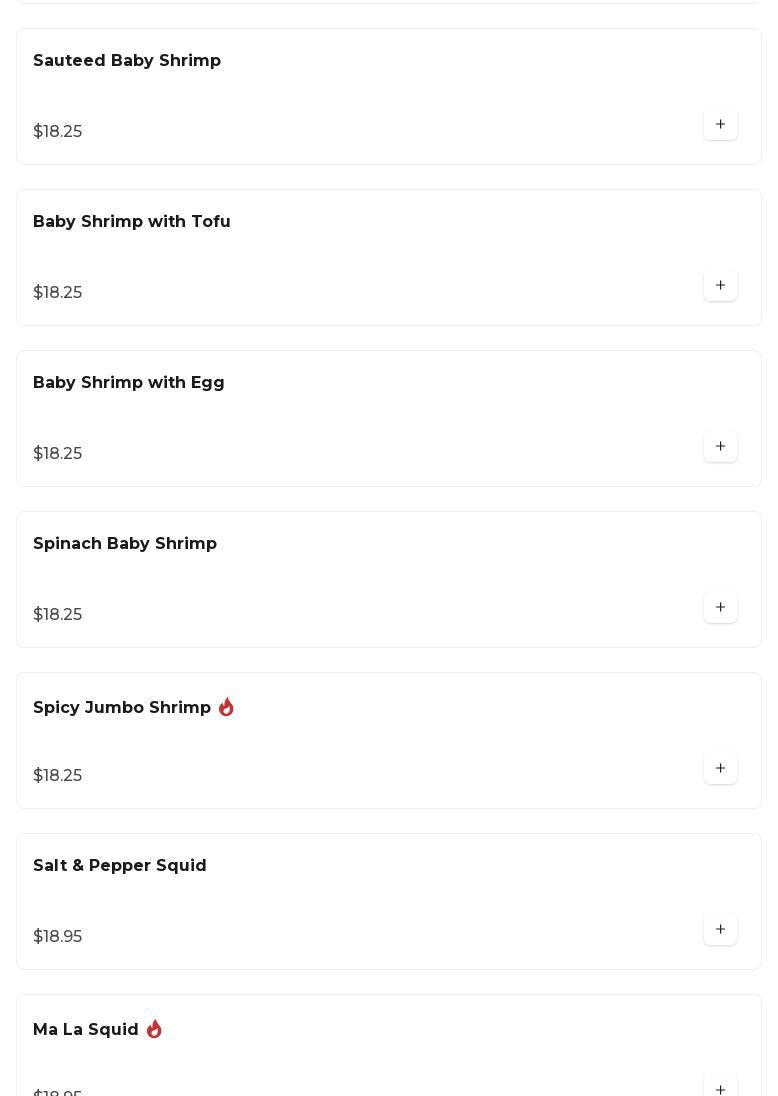Select Baby Shrimp with Egg title
Viewport: 778px width, 1096px height.
pyautogui.click(x=129, y=383)
